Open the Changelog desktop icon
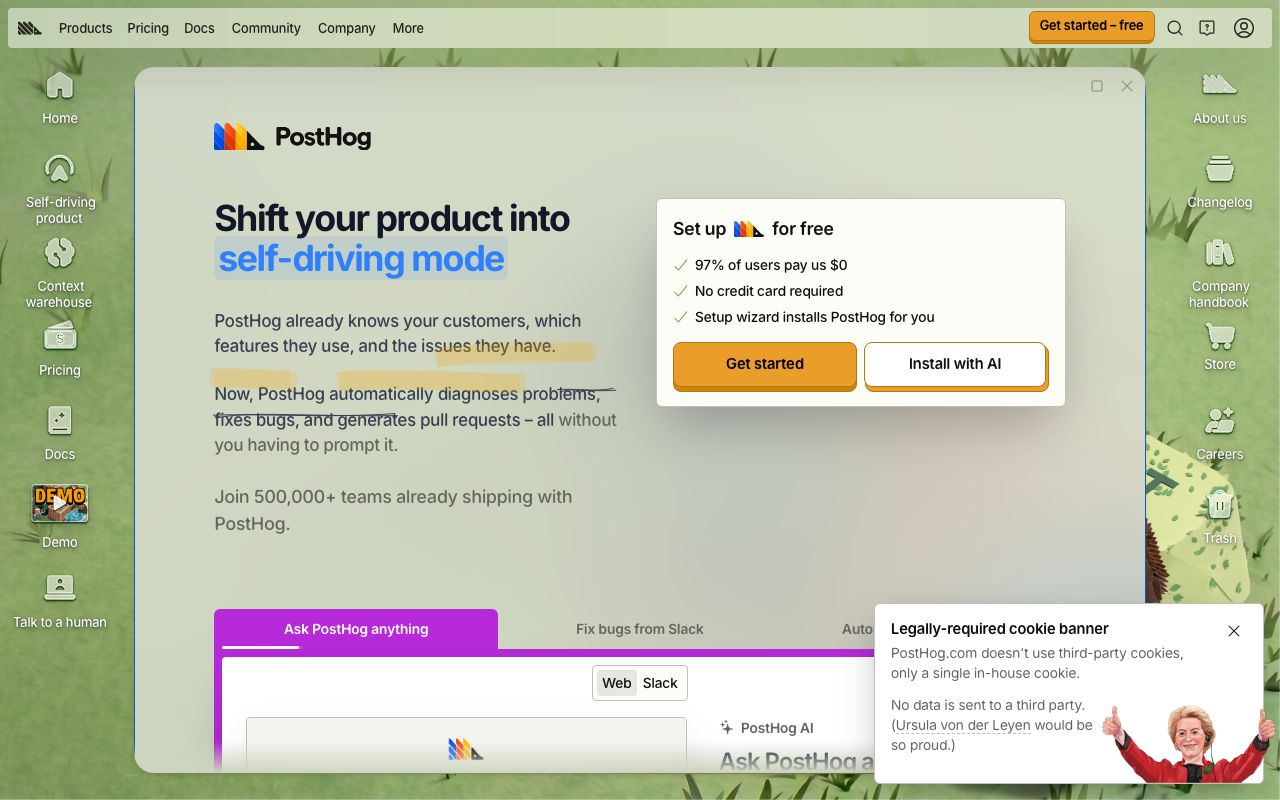 (1220, 181)
